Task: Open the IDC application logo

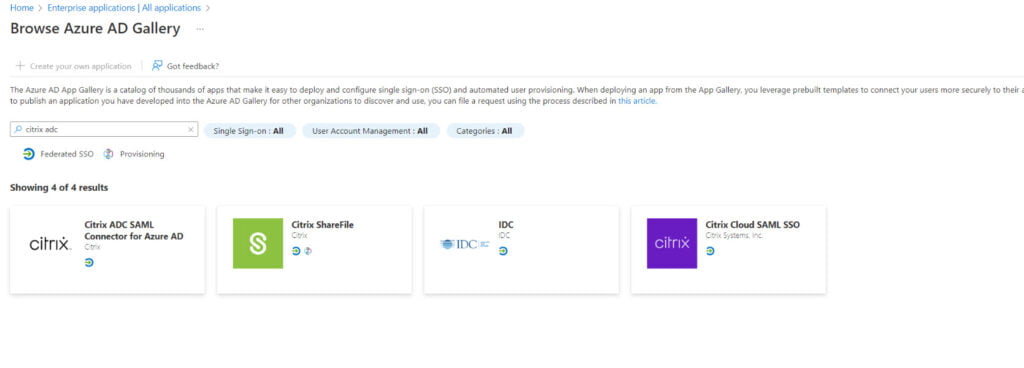Action: [x=464, y=244]
